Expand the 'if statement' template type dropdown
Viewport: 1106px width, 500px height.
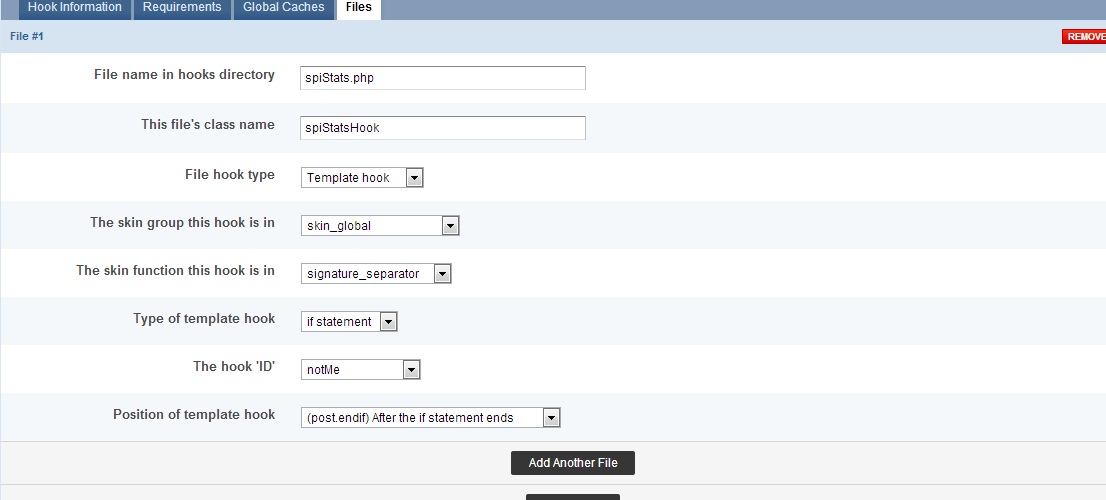(349, 322)
